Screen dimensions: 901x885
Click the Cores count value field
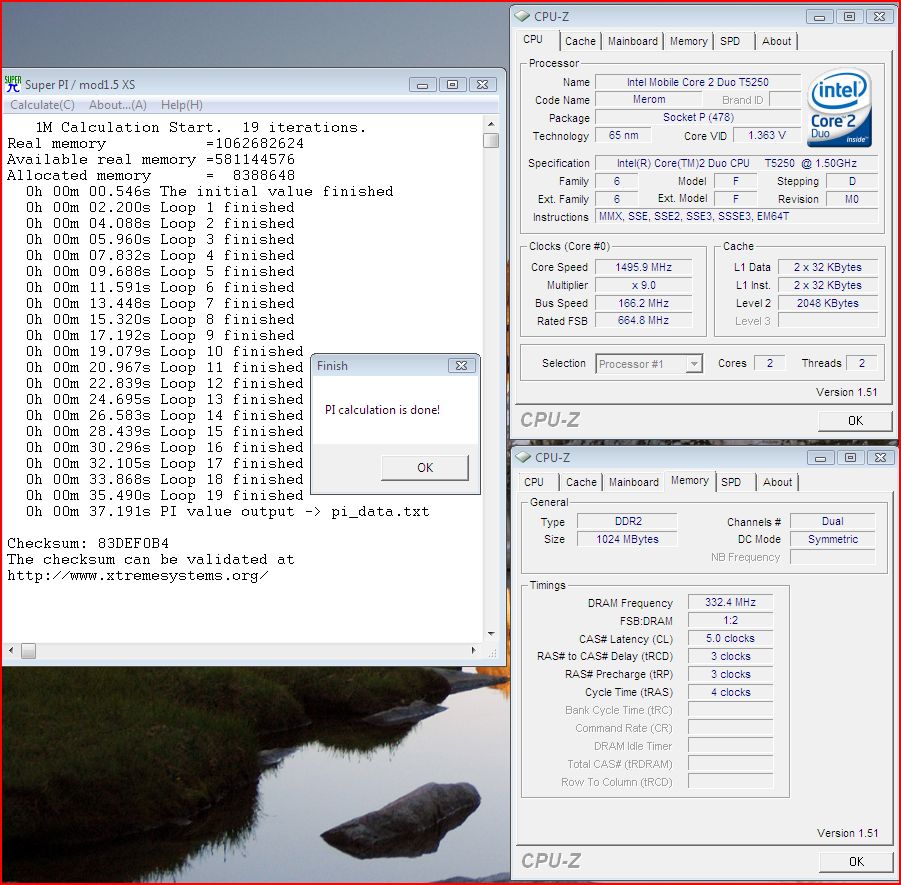[x=769, y=363]
